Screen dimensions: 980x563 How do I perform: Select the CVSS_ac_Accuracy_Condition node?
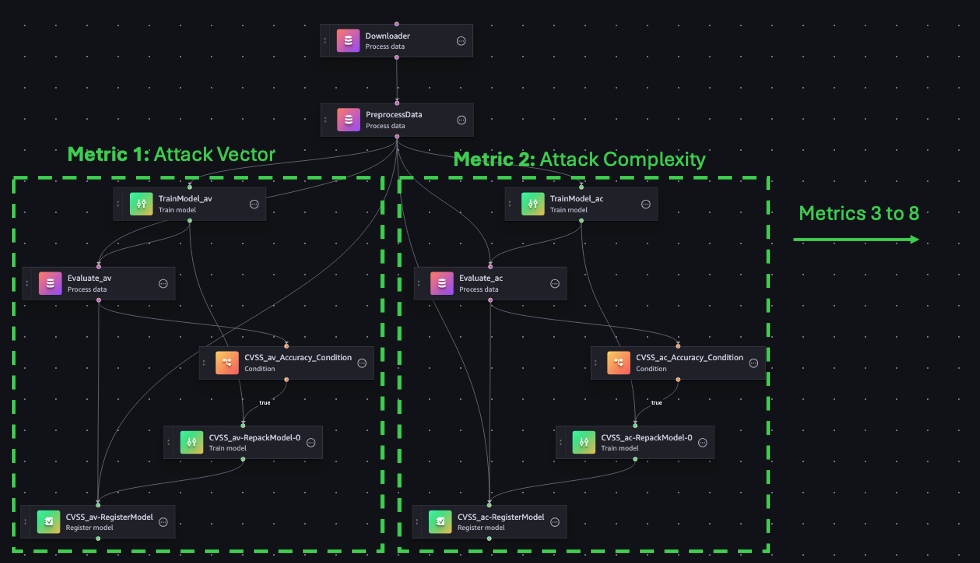coord(678,363)
